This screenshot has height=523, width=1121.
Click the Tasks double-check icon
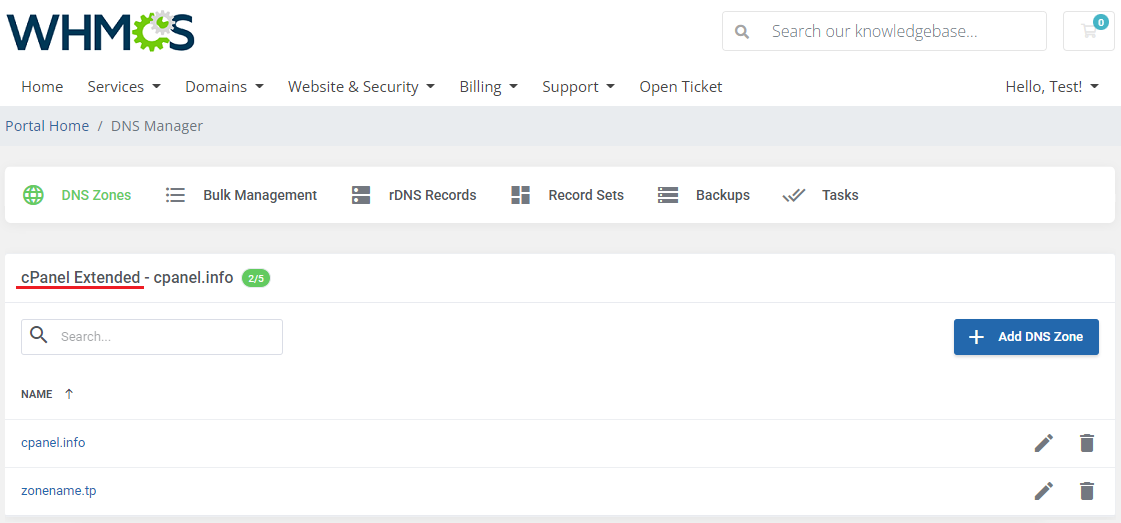point(794,195)
